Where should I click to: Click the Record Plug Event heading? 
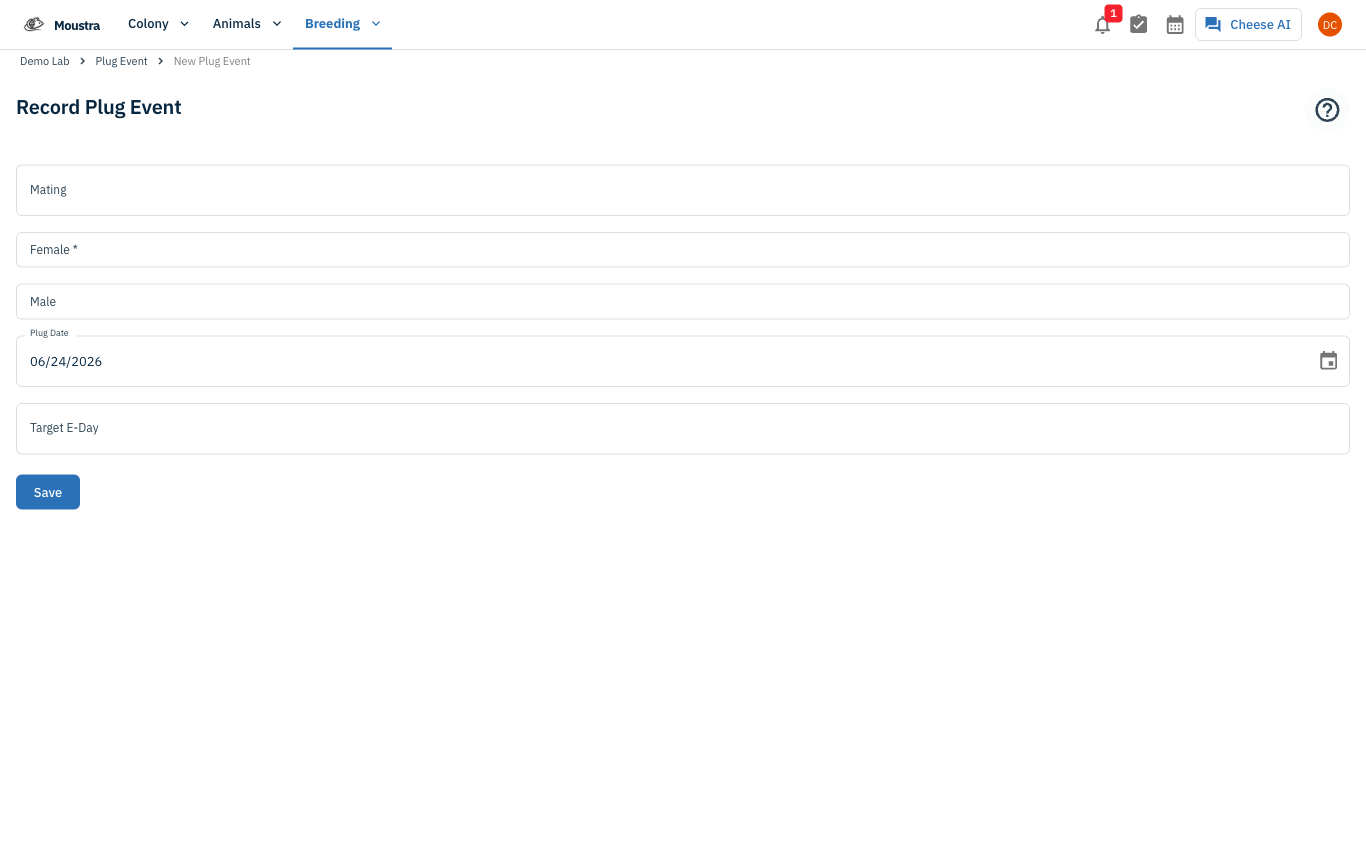(x=99, y=108)
